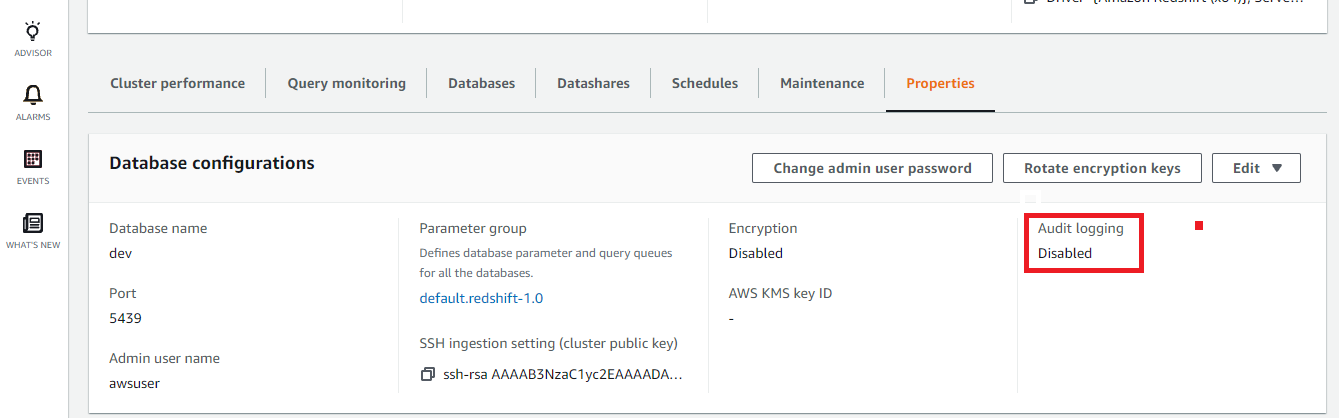Viewport: 1339px width, 418px height.
Task: Expand the Edit dropdown button
Action: tap(1256, 168)
